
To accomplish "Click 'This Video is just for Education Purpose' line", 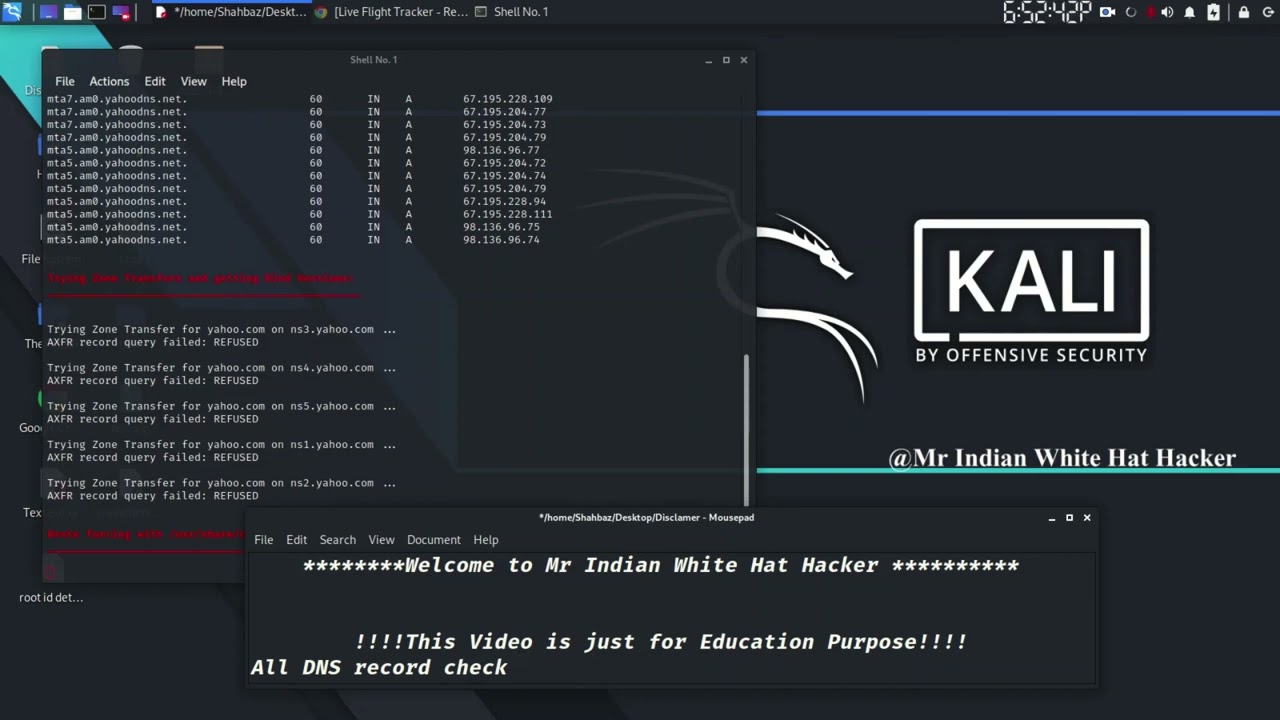I will [660, 642].
